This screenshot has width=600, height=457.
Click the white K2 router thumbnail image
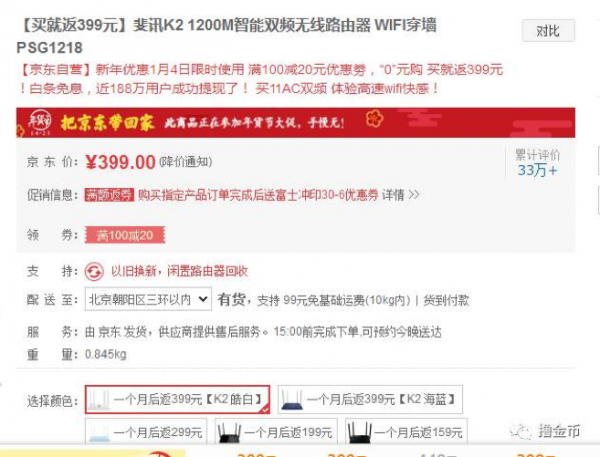coord(99,400)
